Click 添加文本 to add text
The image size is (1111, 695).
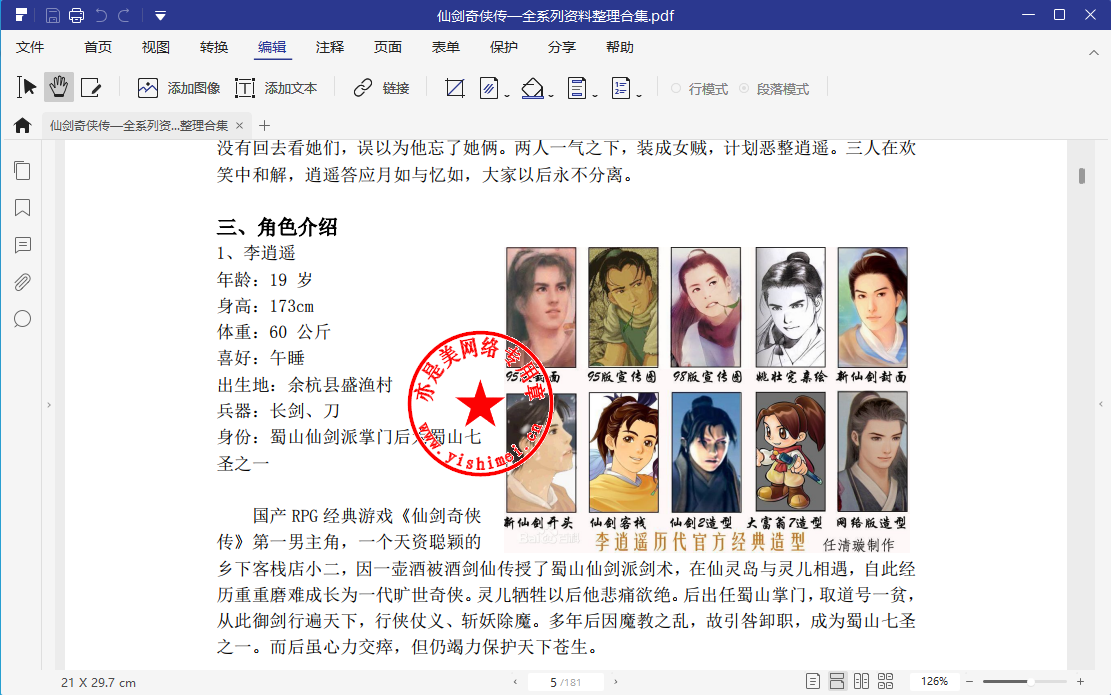click(x=276, y=88)
